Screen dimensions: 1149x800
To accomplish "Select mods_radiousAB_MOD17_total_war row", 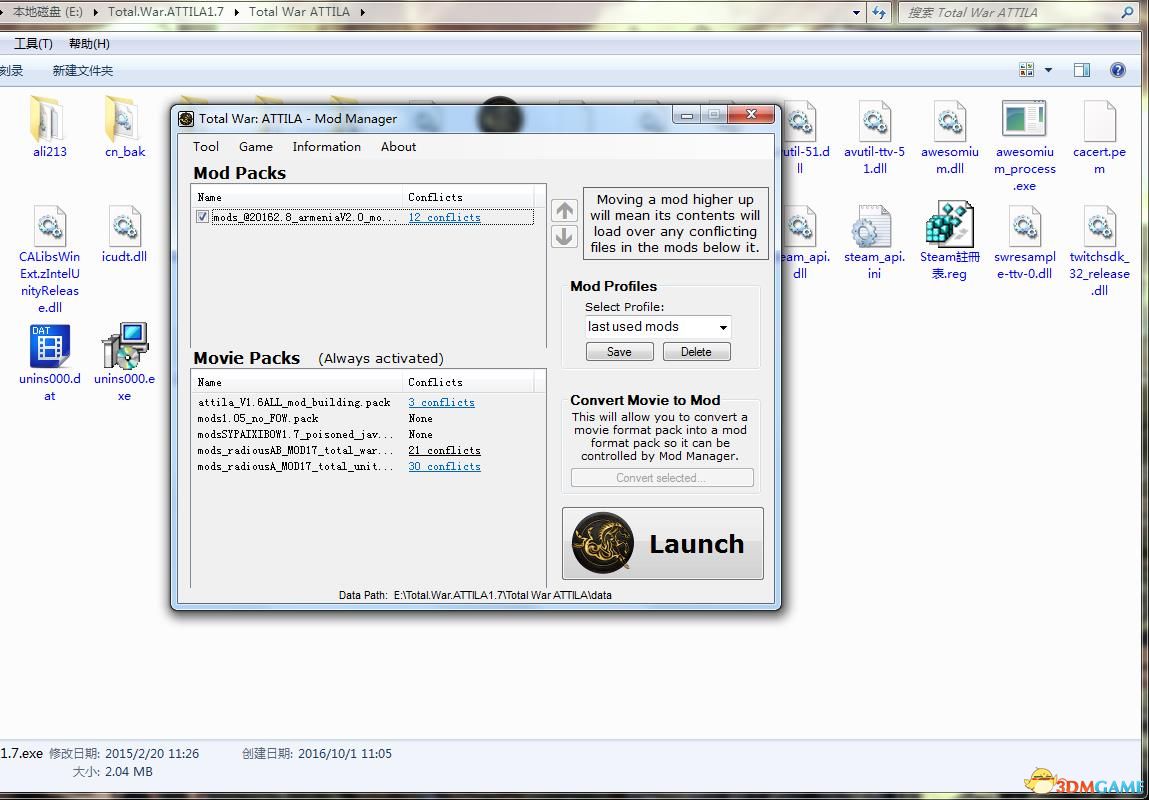I will click(x=366, y=451).
